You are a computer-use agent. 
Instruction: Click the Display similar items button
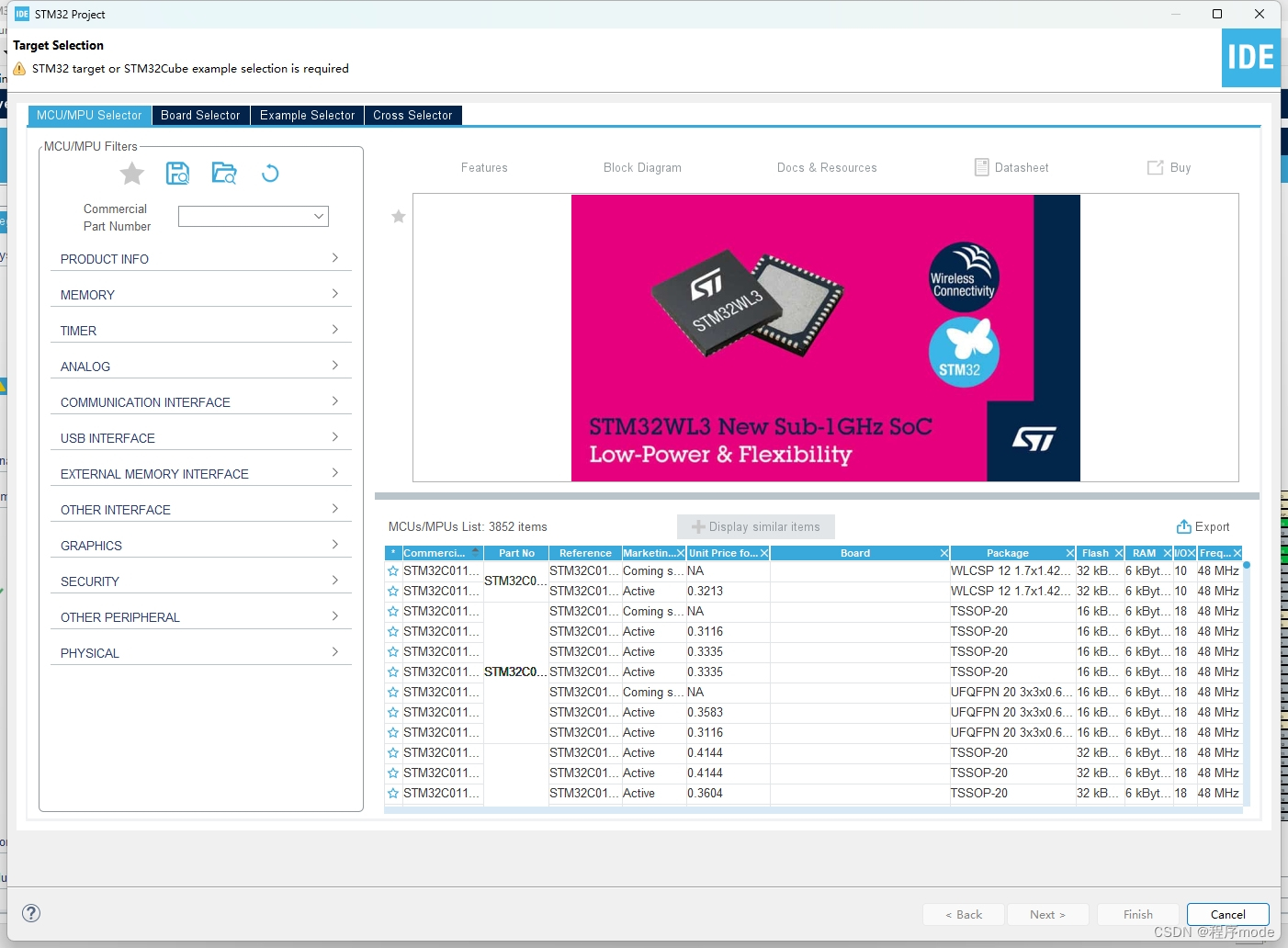[x=756, y=526]
